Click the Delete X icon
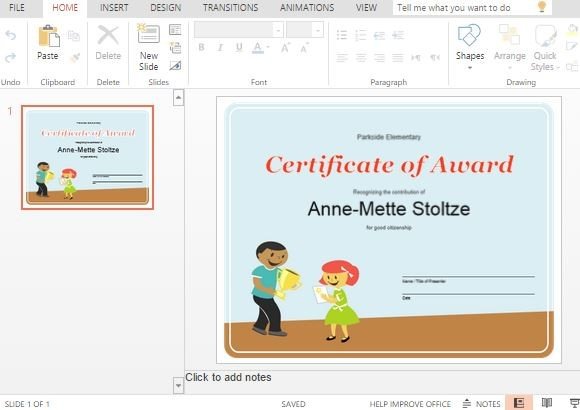 (x=108, y=36)
